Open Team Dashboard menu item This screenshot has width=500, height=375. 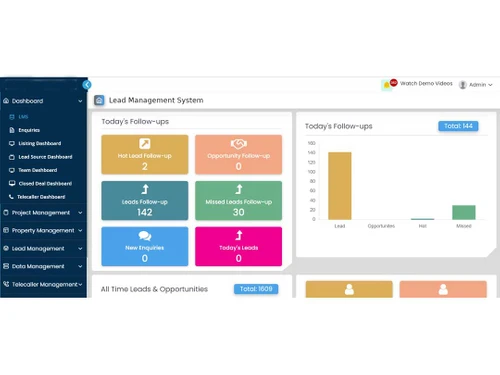coord(38,170)
